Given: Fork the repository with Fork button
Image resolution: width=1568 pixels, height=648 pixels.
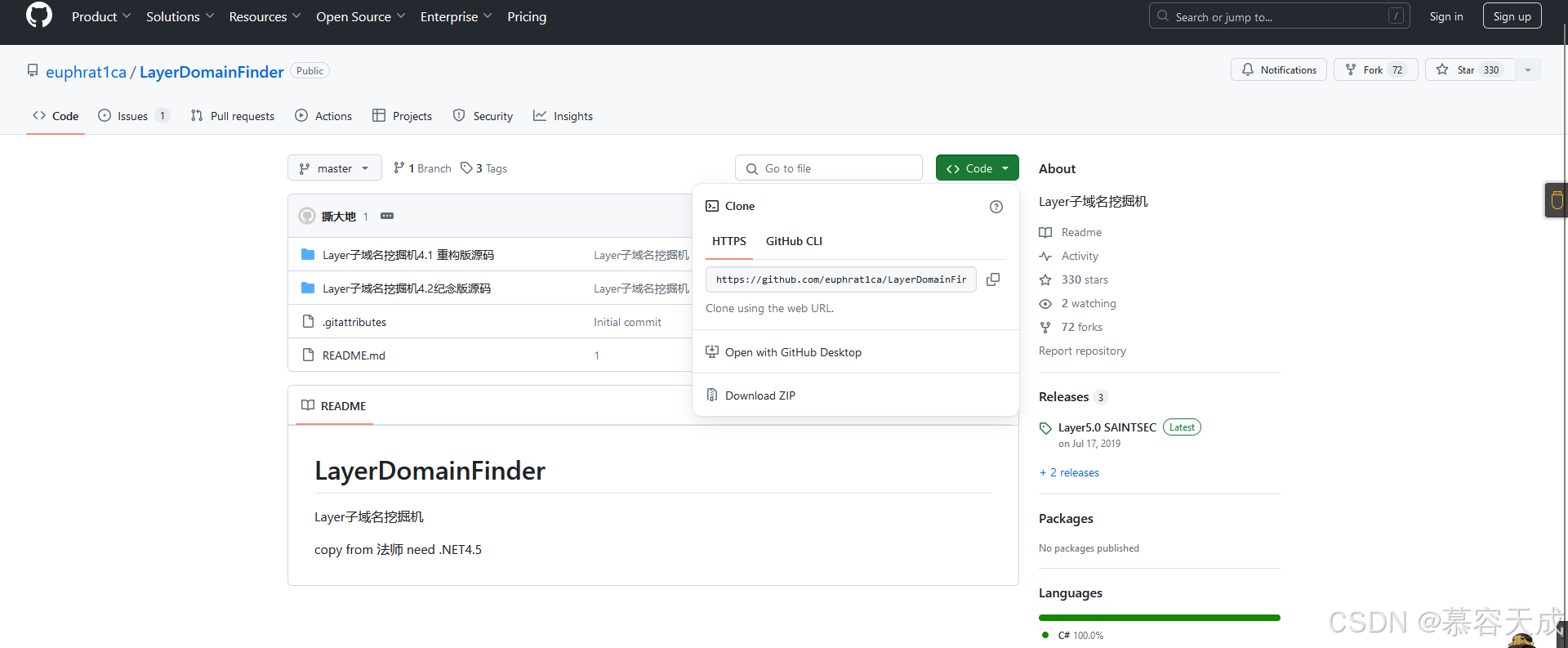Looking at the screenshot, I should click(x=1376, y=70).
